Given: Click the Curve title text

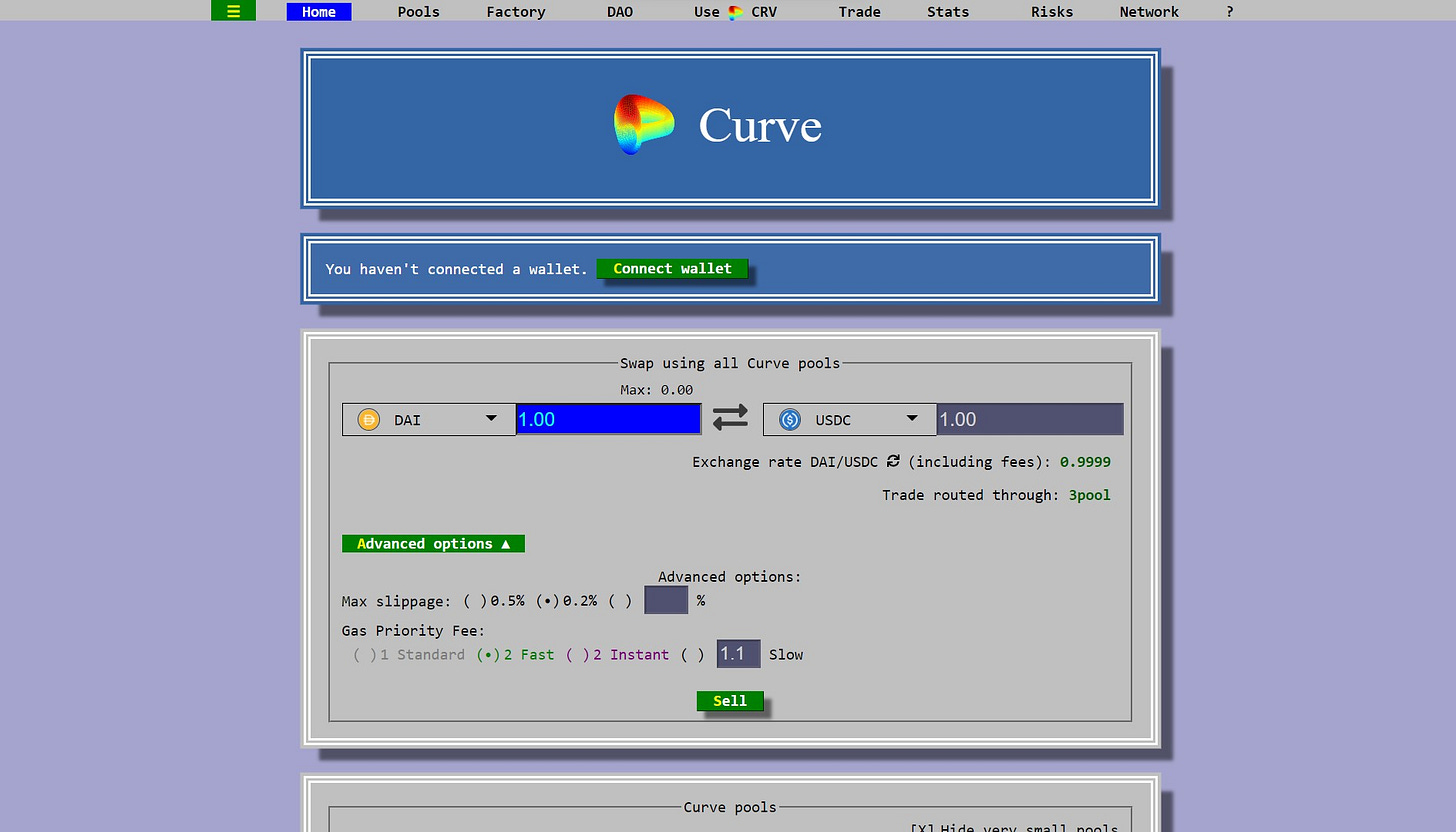Looking at the screenshot, I should (x=760, y=125).
